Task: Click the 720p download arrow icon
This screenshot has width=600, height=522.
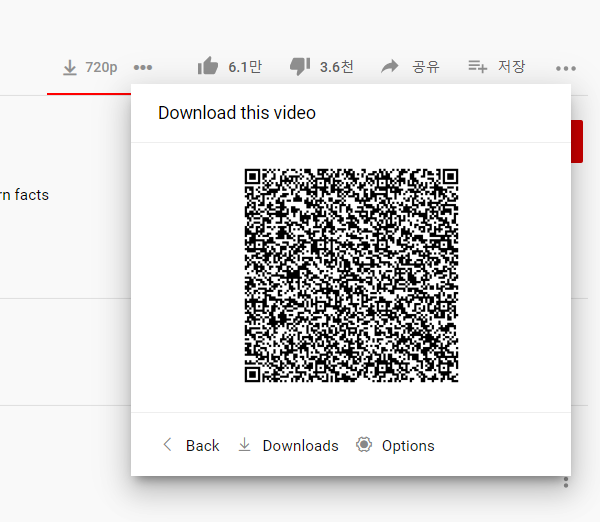Action: (70, 68)
